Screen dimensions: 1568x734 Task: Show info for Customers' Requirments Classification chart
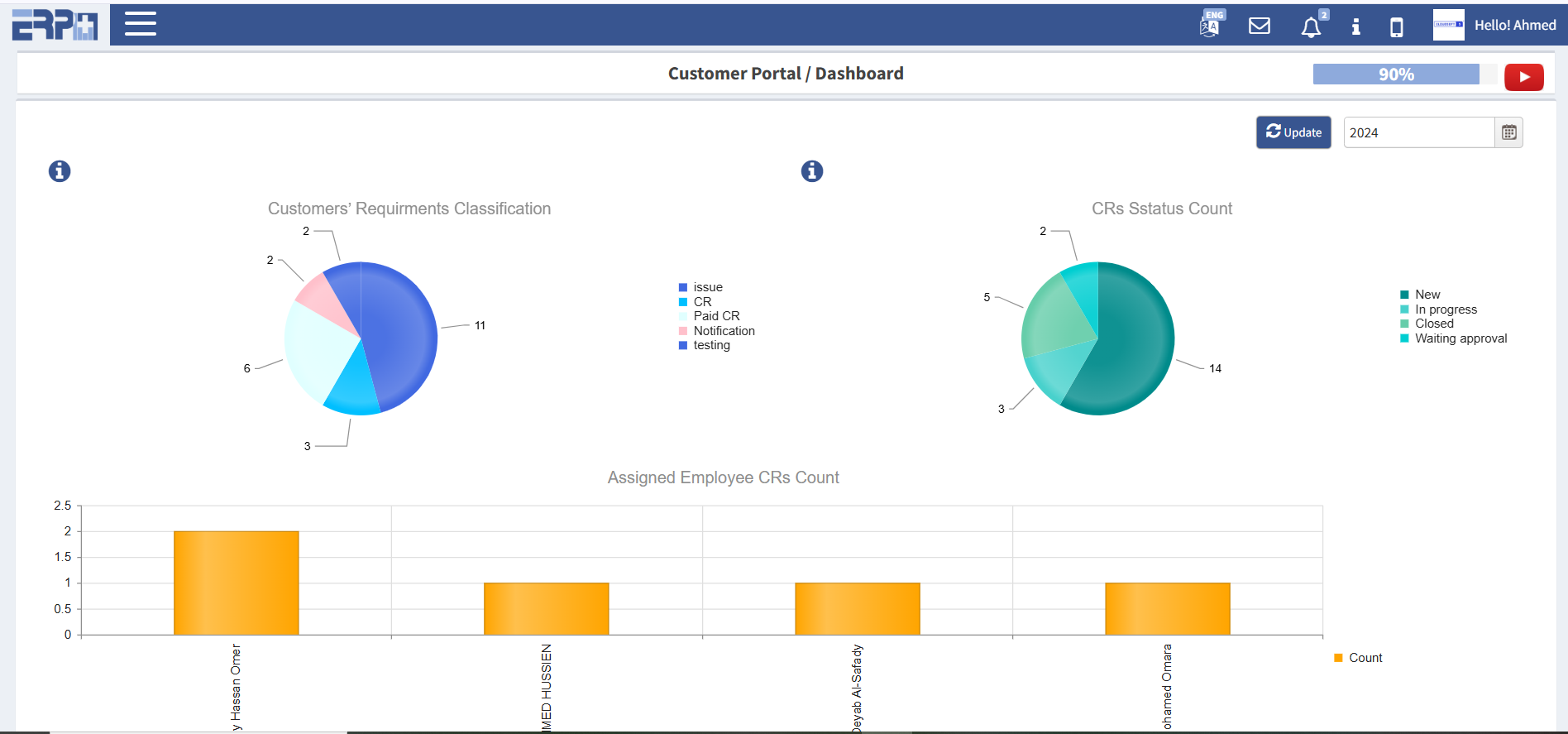(x=60, y=171)
